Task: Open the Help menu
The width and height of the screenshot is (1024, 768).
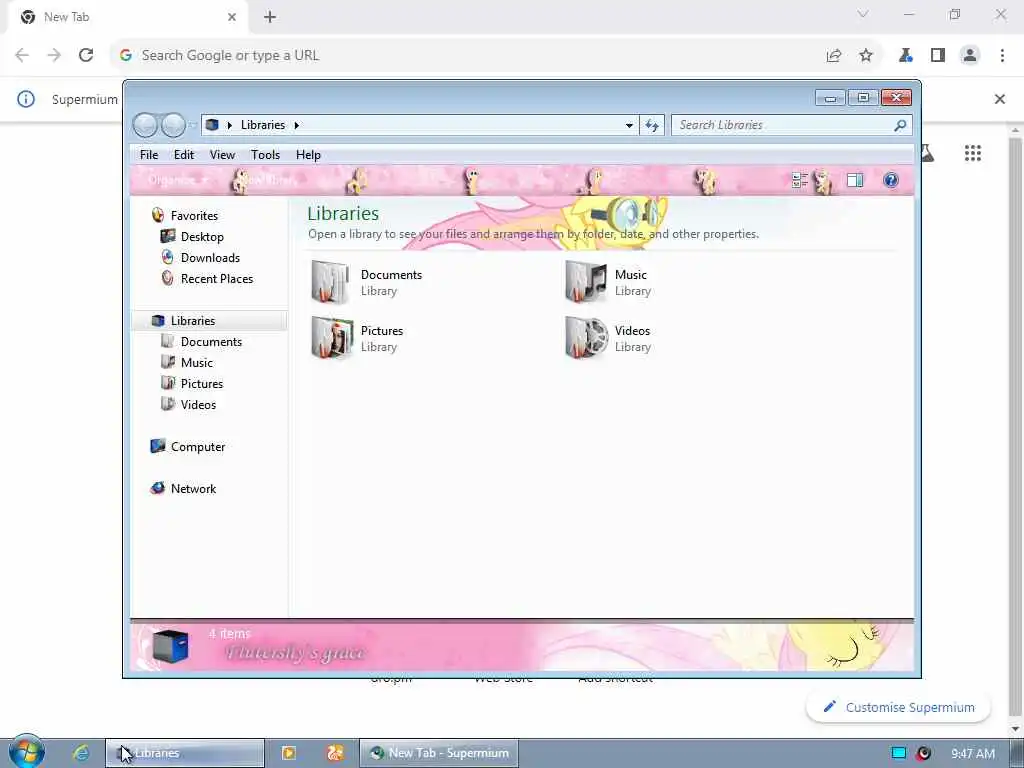Action: 308,155
